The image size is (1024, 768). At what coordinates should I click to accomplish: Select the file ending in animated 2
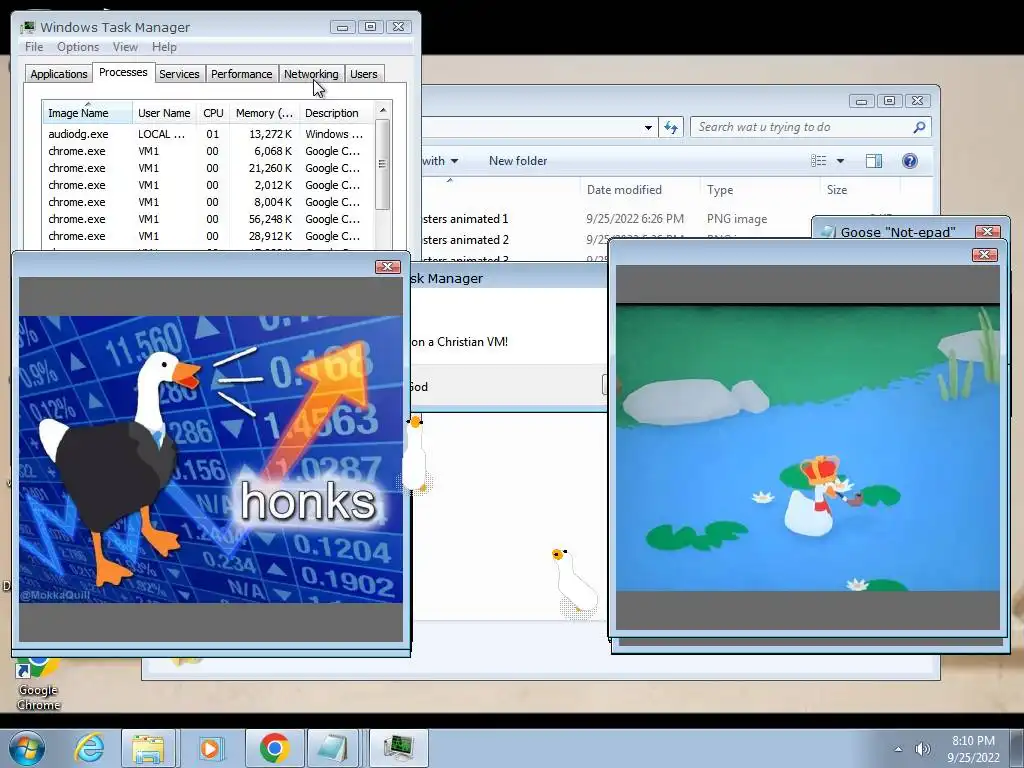[466, 240]
